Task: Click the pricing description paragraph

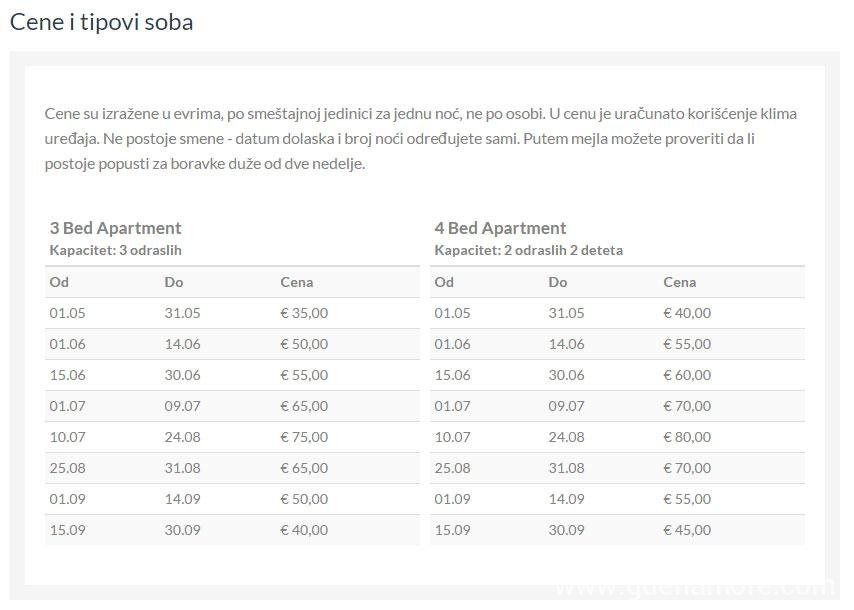Action: coord(420,138)
